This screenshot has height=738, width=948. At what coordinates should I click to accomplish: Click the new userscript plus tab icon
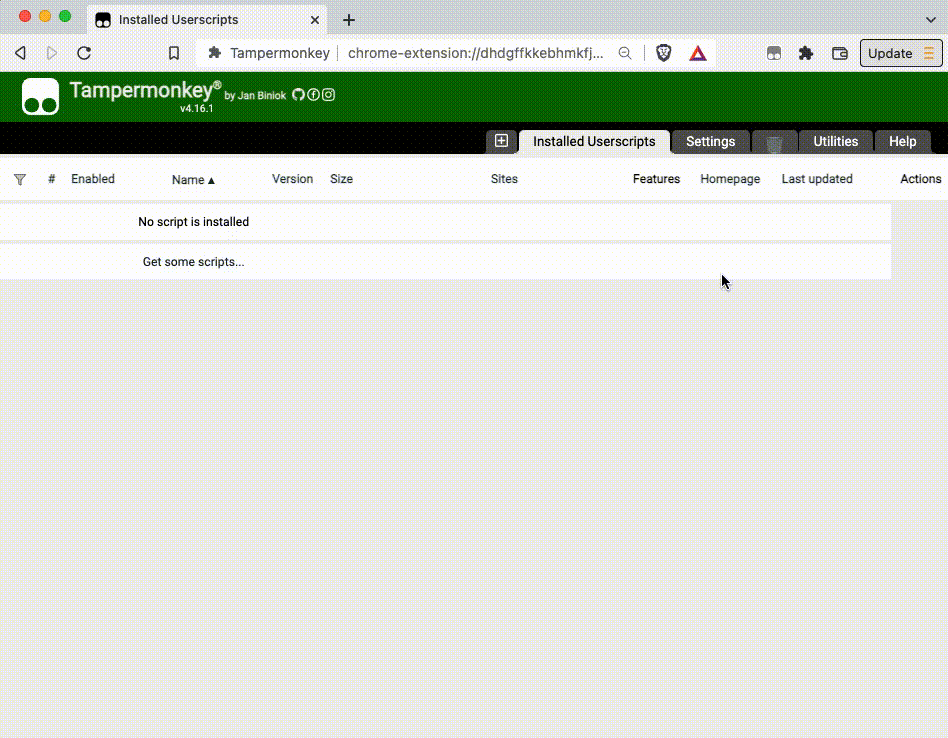coord(501,141)
